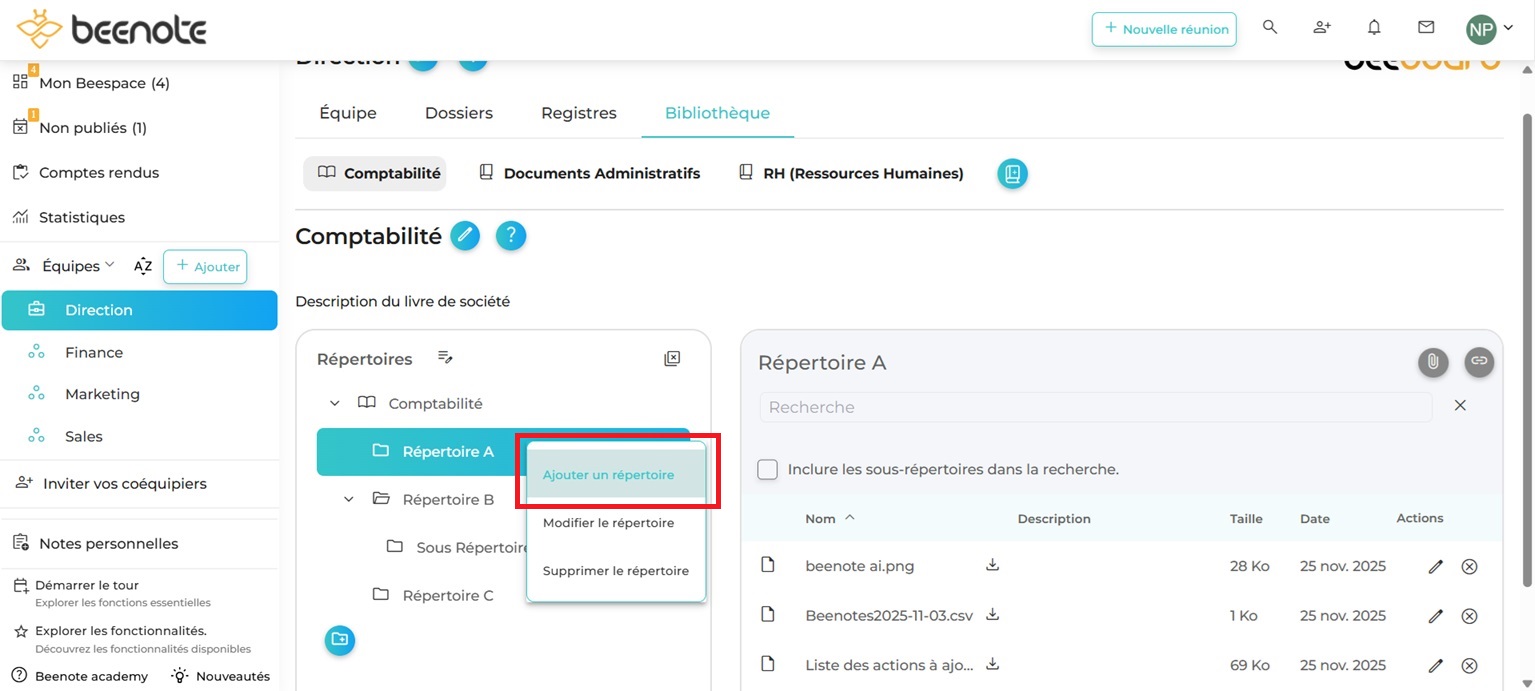Click the paperclip attach file icon

pyautogui.click(x=1433, y=362)
